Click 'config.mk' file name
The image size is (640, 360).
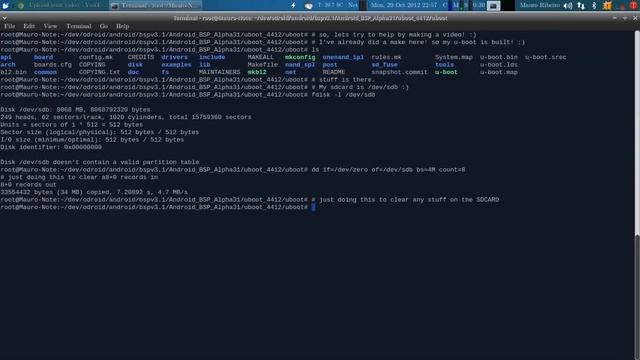point(96,57)
